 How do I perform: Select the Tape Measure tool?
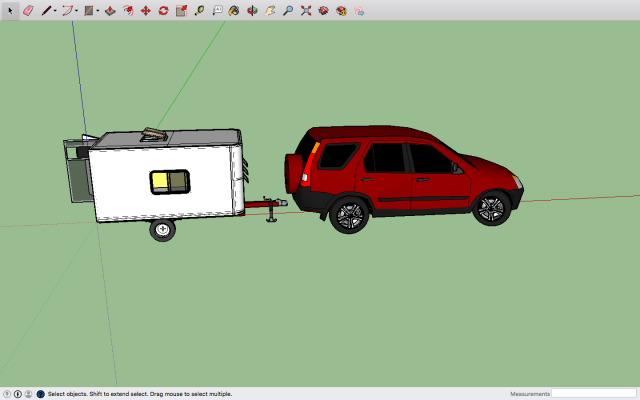click(199, 11)
